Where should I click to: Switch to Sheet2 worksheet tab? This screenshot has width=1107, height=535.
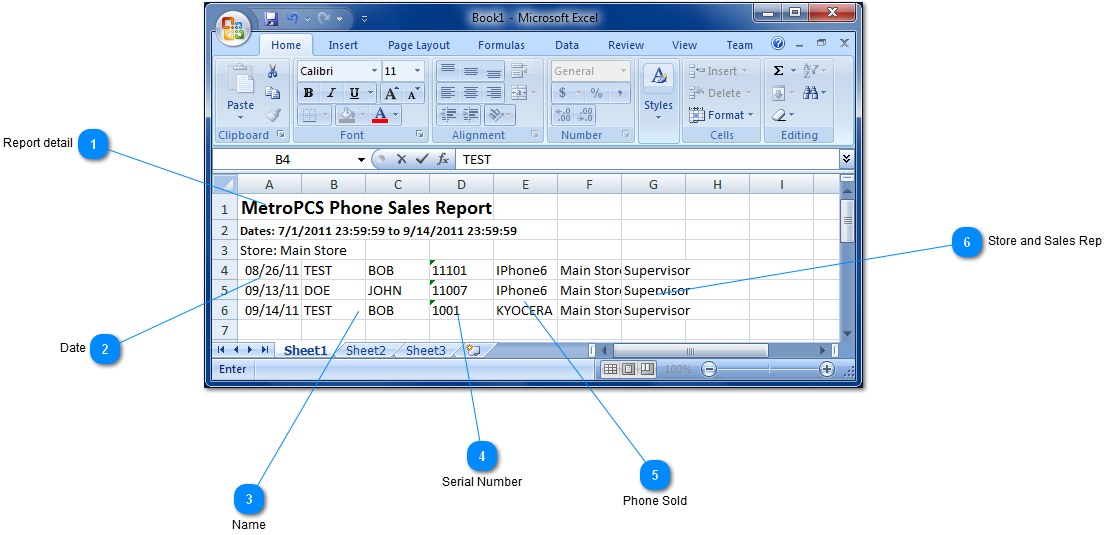pos(366,350)
